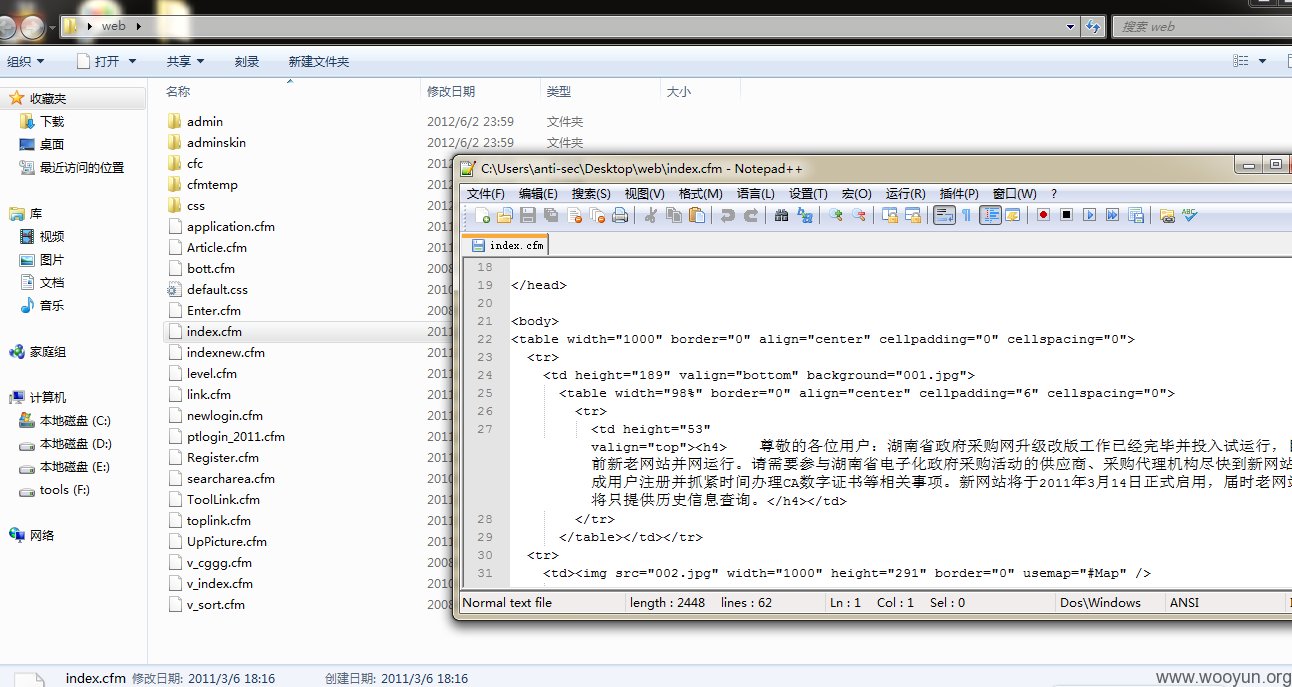This screenshot has width=1292, height=687.
Task: Click the Explorer Back navigation button
Action: click(9, 27)
